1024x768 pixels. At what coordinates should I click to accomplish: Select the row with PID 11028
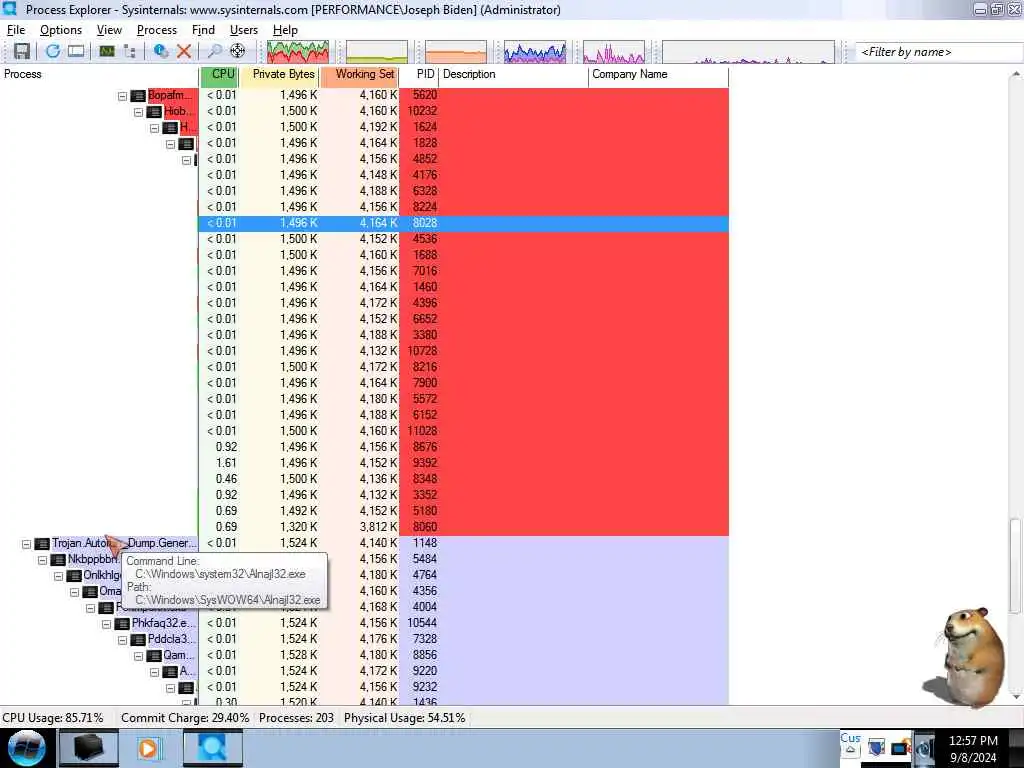[x=464, y=431]
